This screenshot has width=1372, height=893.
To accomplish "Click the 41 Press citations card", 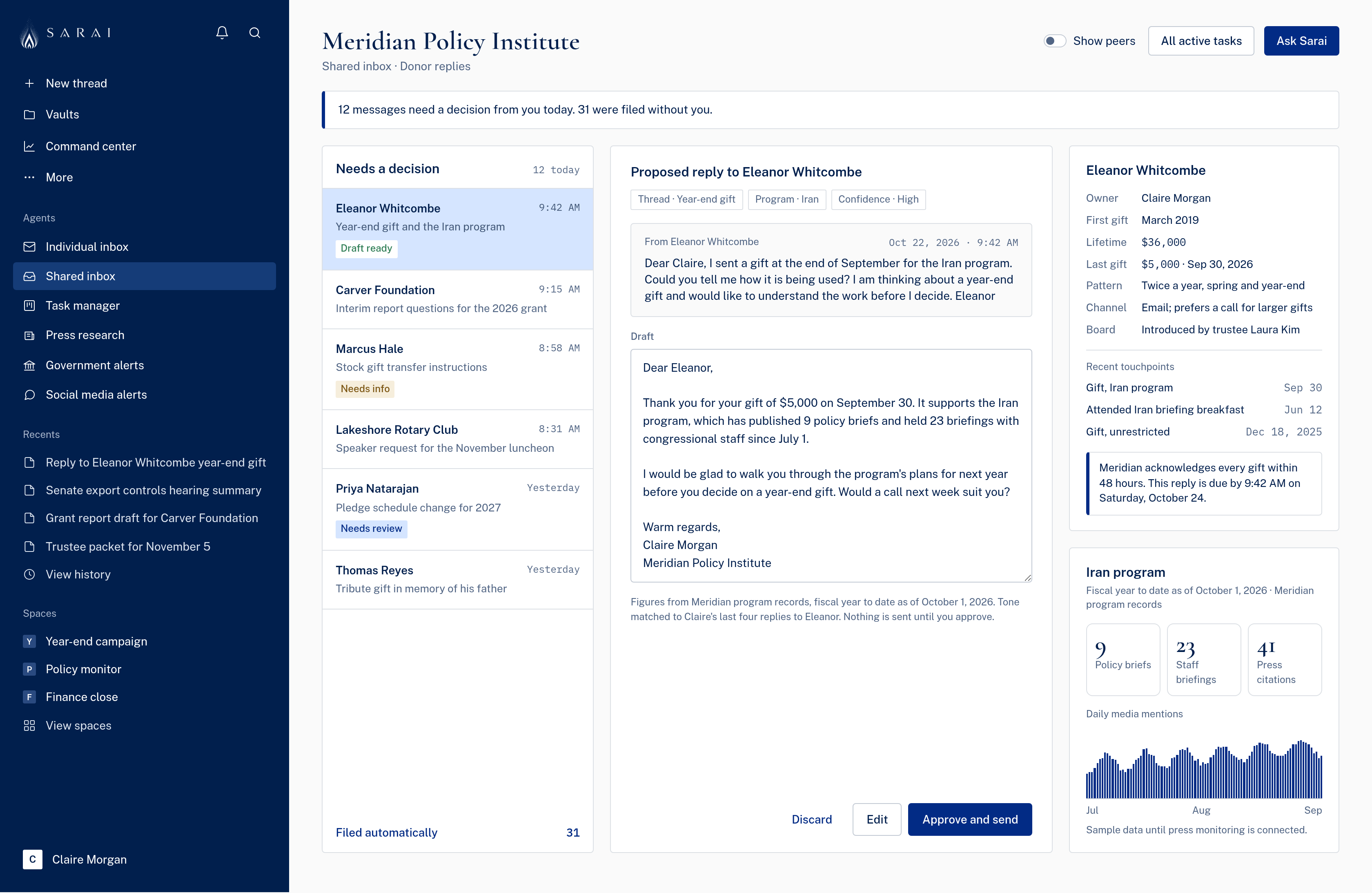I will point(1284,660).
